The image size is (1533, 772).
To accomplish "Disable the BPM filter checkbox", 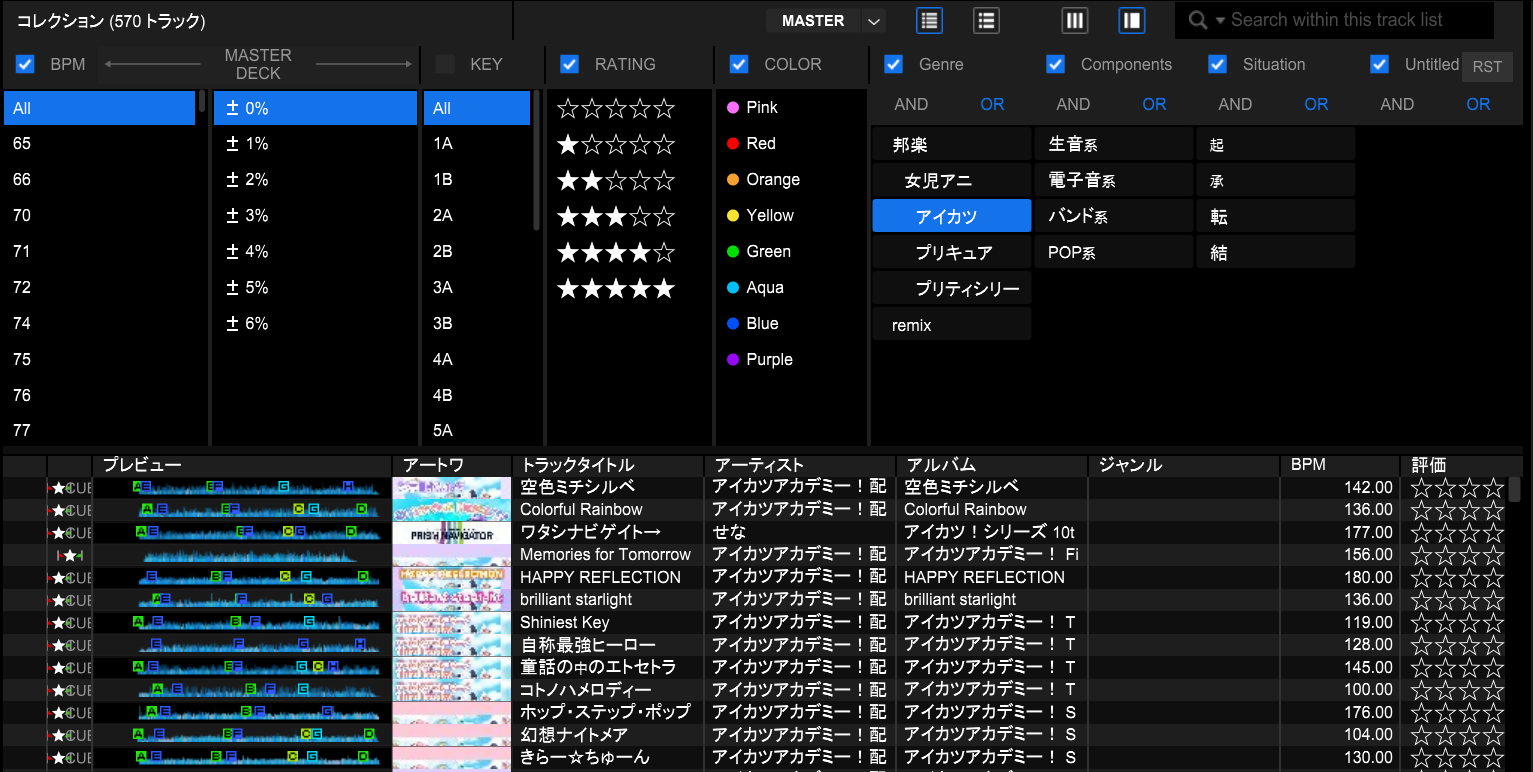I will click(x=25, y=64).
